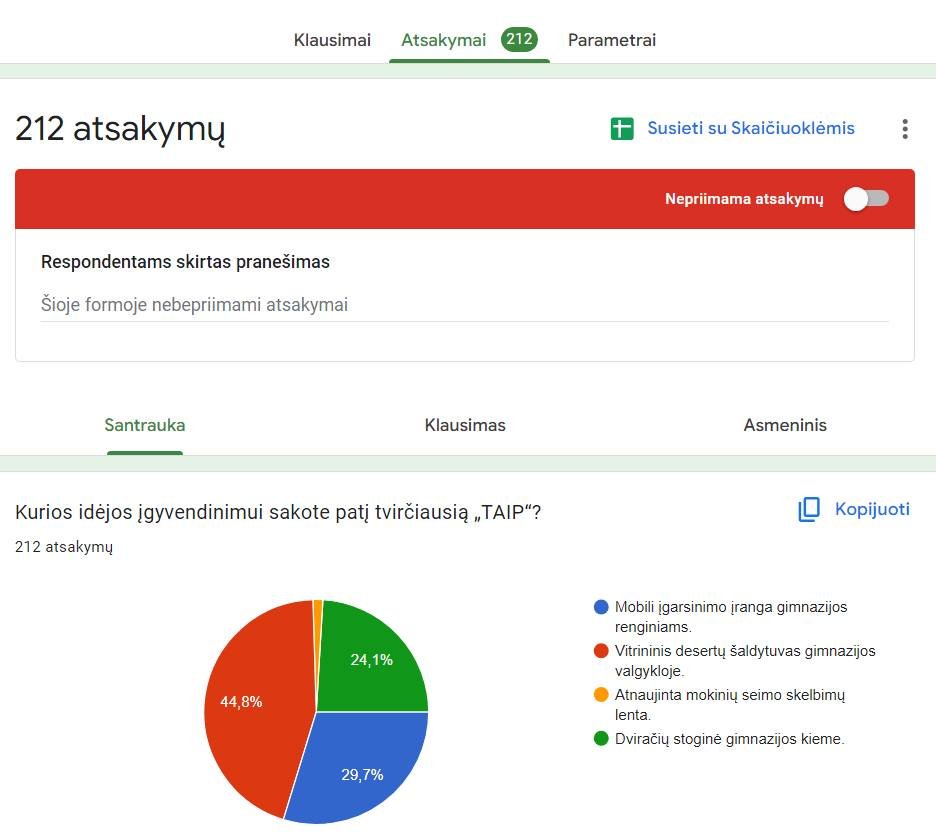Edit the respondent message text field

click(x=464, y=305)
